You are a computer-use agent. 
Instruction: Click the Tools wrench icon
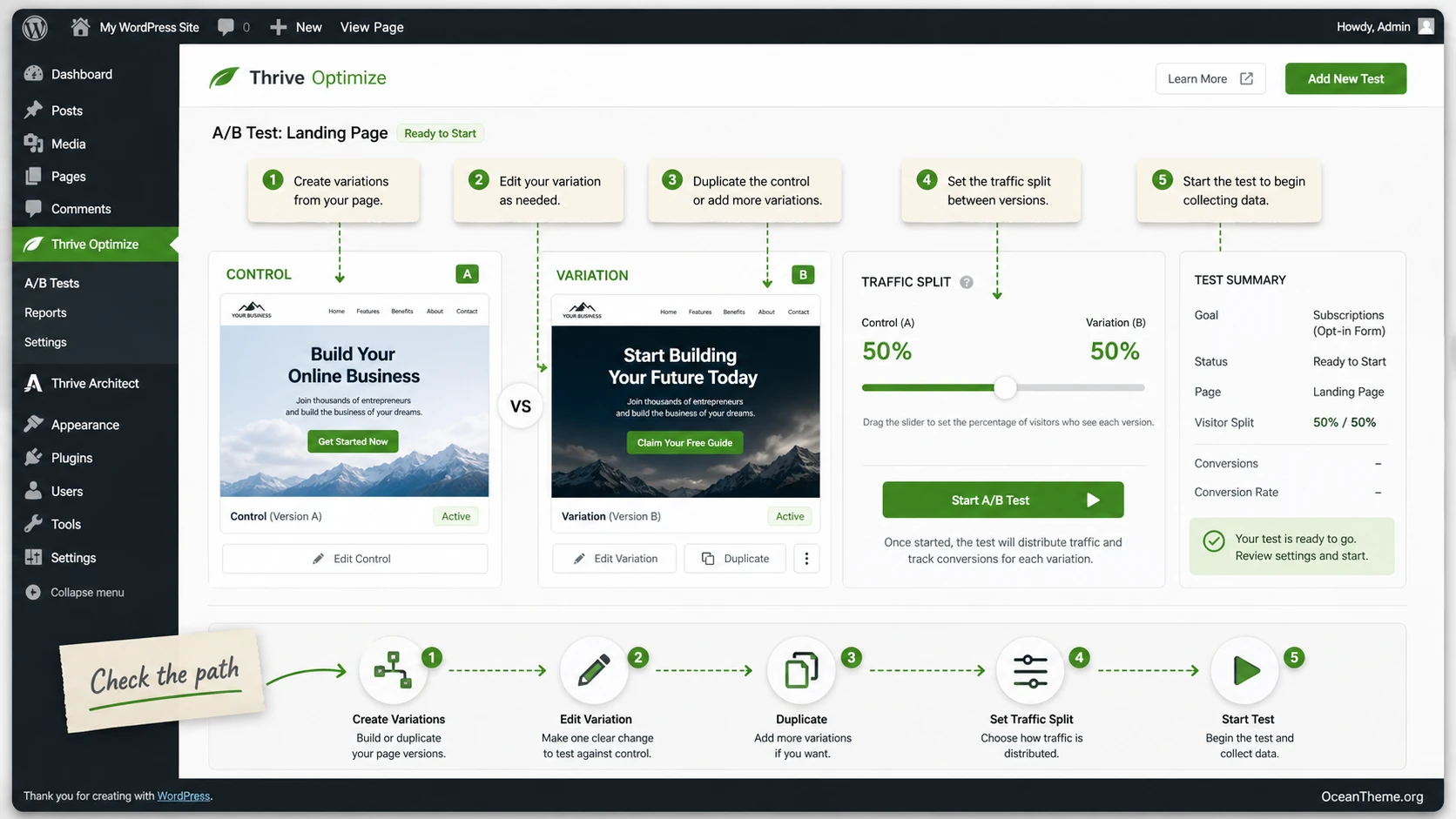pos(33,524)
